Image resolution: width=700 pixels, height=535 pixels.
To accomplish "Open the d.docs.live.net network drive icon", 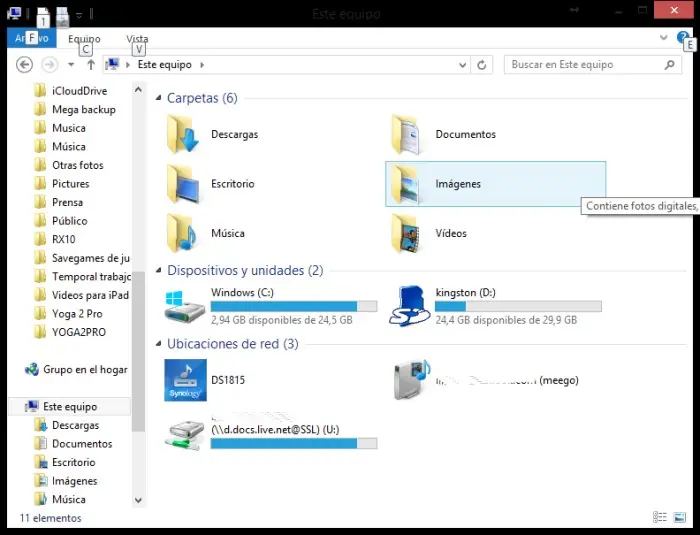I will tap(185, 435).
